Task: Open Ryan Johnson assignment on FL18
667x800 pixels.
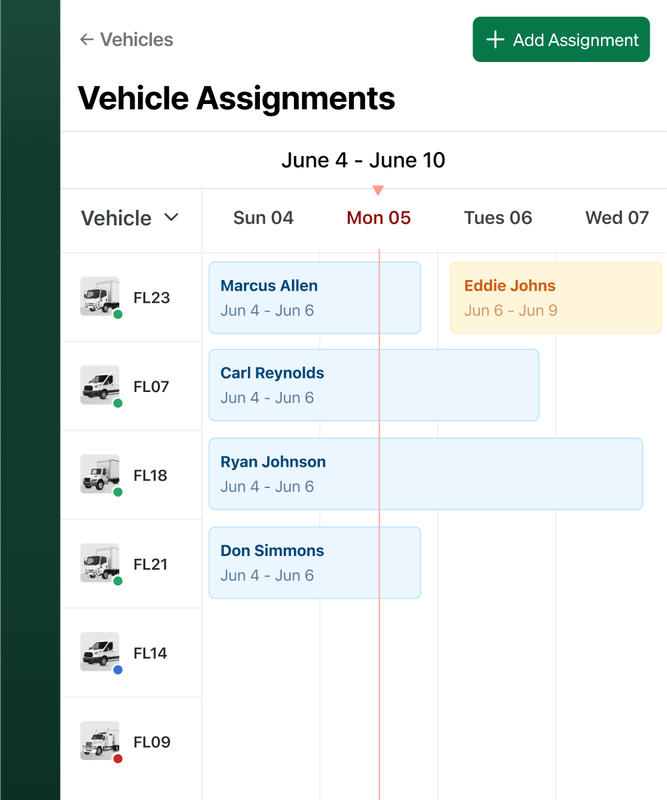Action: pyautogui.click(x=426, y=473)
